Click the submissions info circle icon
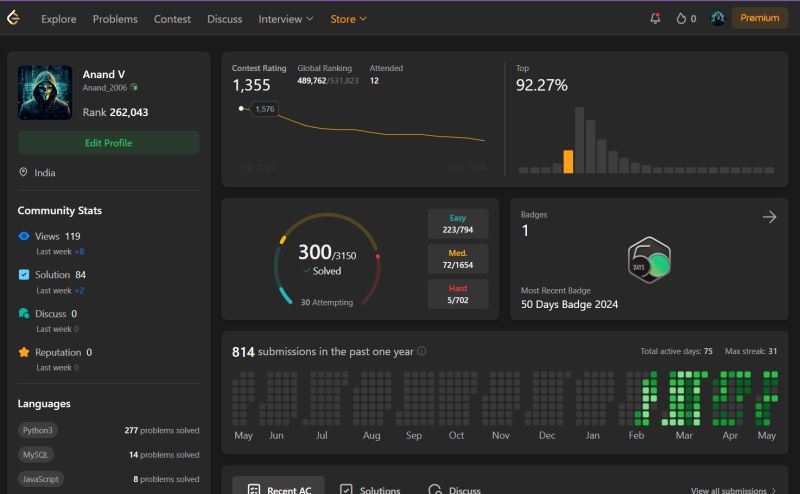The height and width of the screenshot is (494, 800). (421, 351)
